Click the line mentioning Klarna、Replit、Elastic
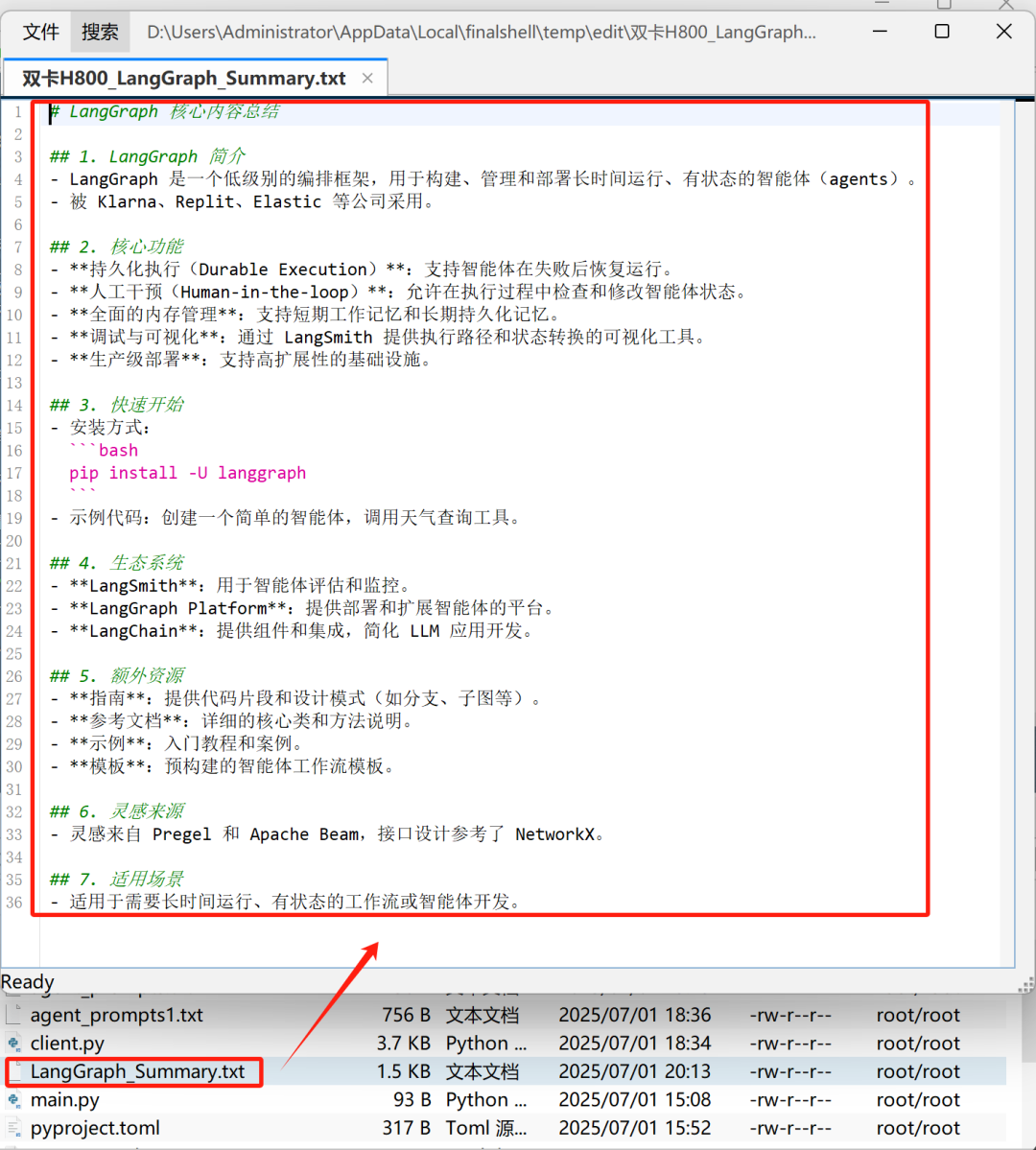 click(243, 201)
